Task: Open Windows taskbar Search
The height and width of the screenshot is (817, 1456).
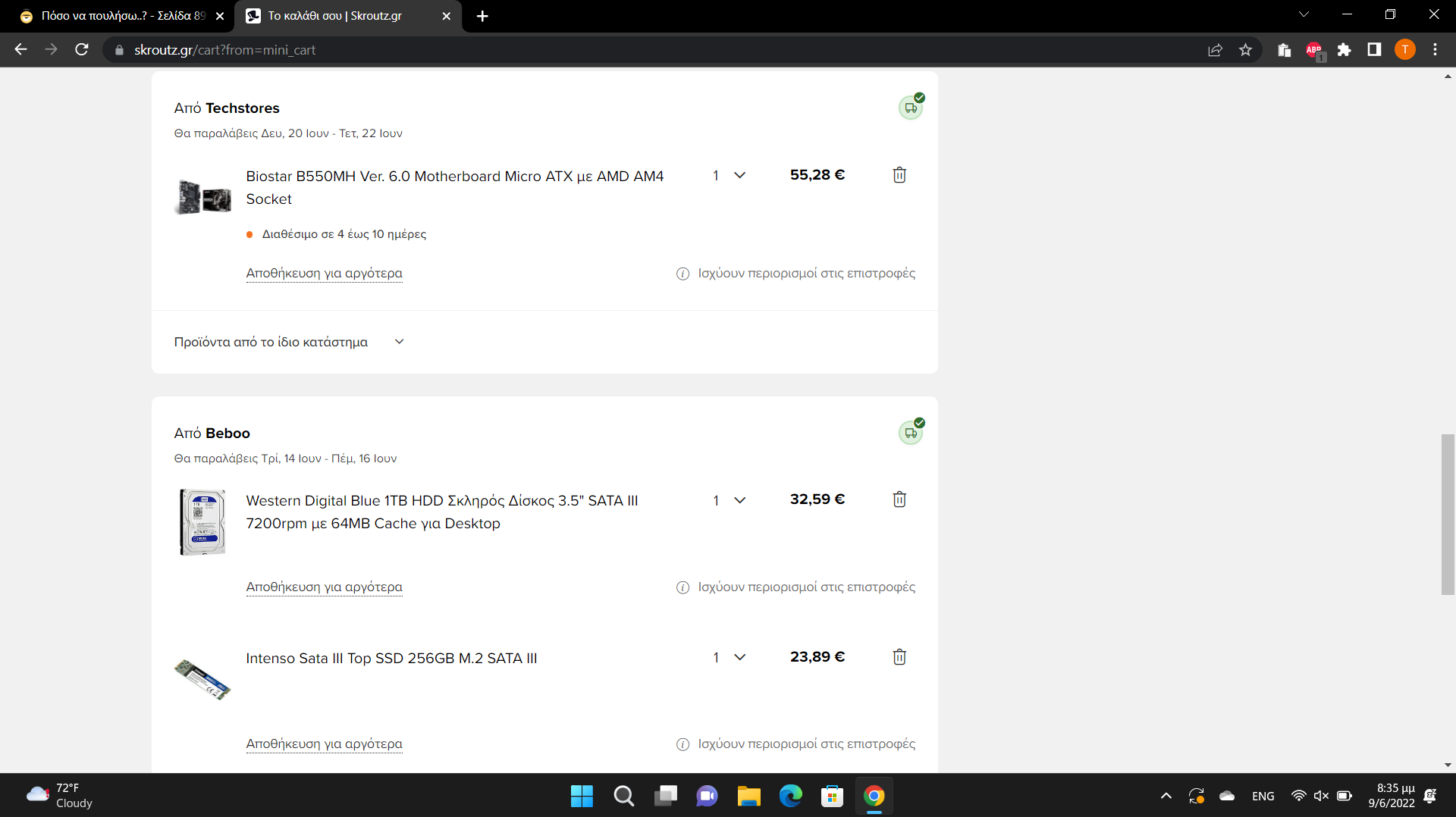Action: point(623,796)
